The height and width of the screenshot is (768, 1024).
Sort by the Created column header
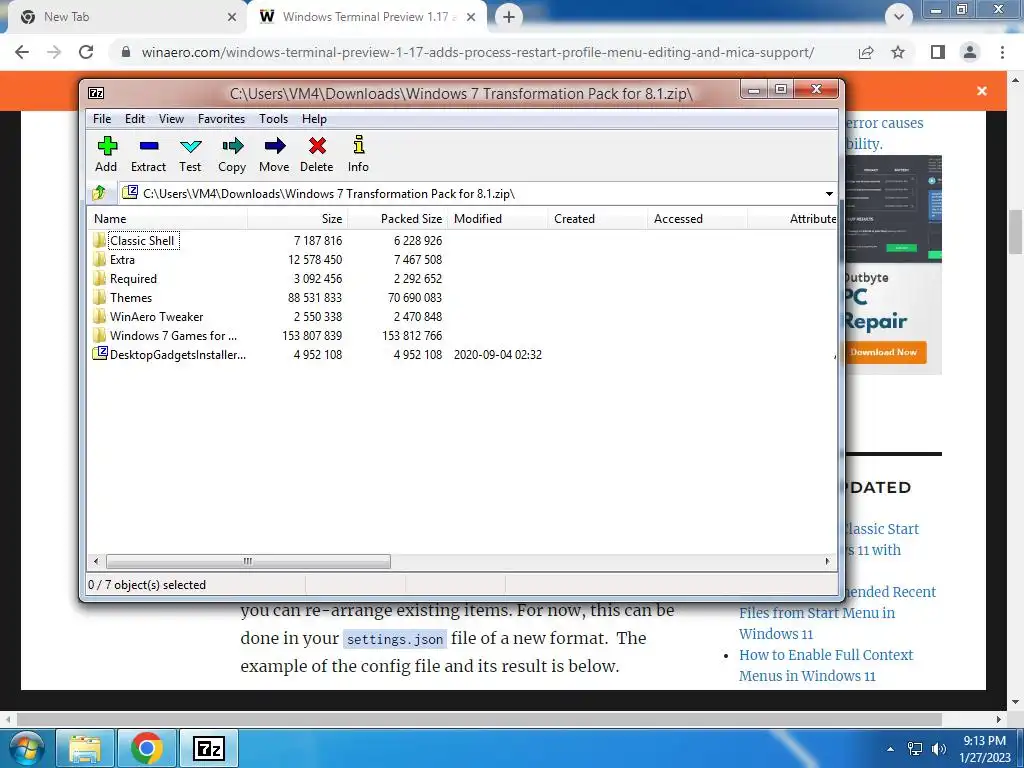(x=598, y=219)
